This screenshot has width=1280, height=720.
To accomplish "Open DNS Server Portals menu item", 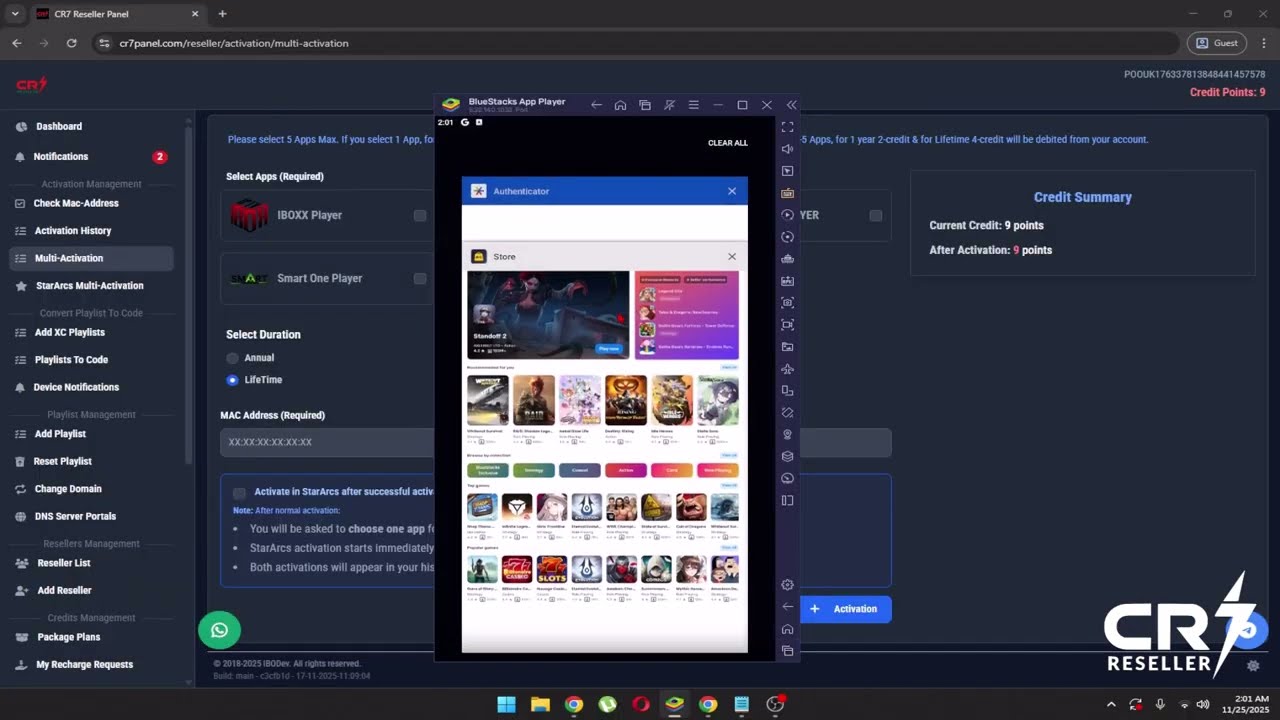I will point(75,516).
